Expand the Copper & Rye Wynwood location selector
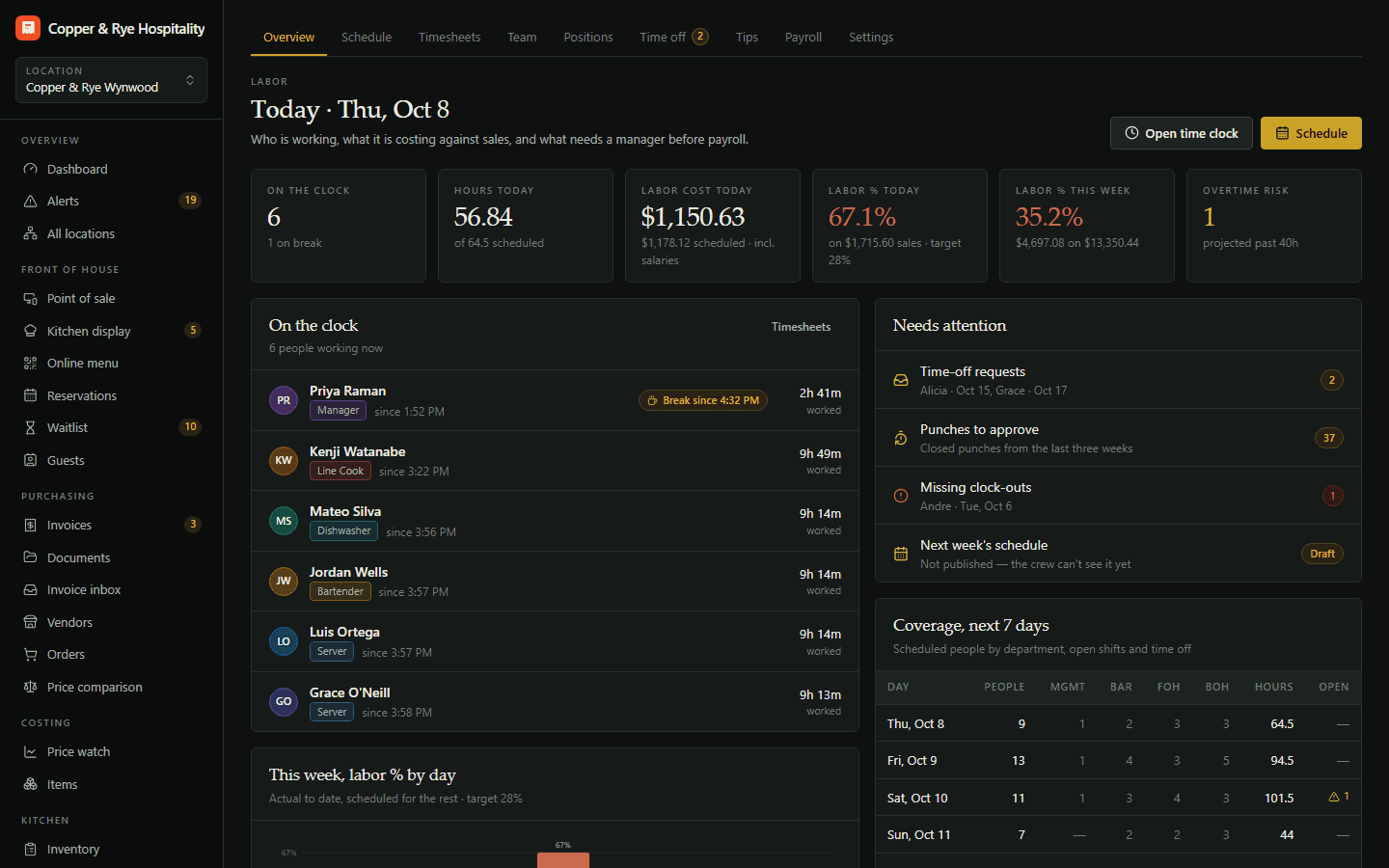 111,80
